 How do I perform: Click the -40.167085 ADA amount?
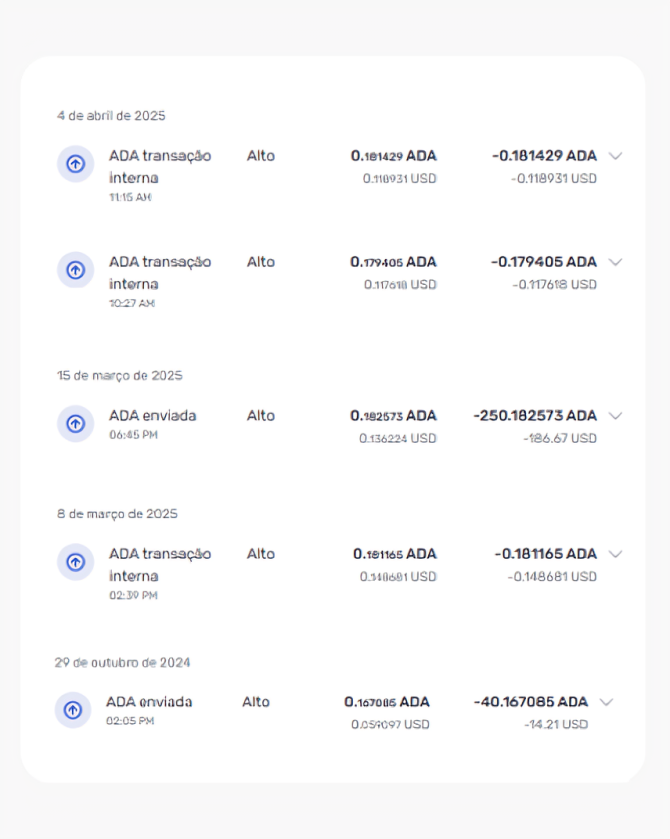(x=530, y=702)
